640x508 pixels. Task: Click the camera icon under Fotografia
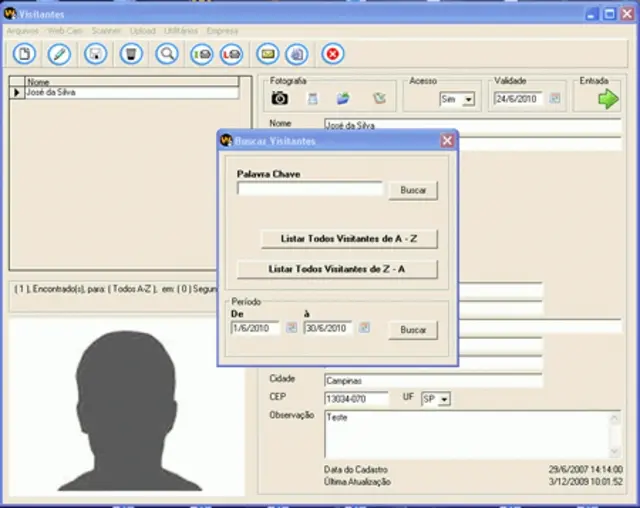tap(280, 98)
